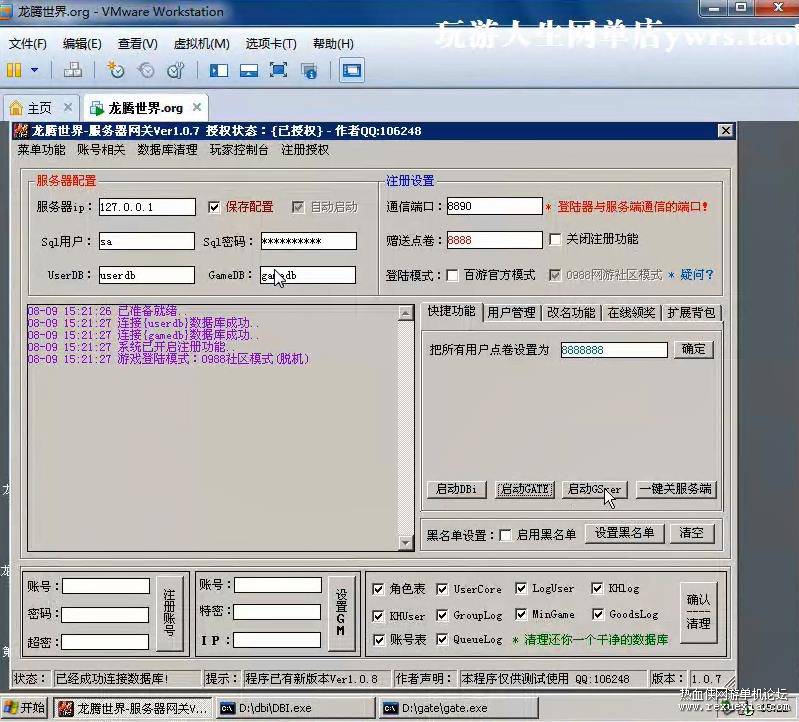
Task: Open the 虚拟机(M) menu
Action: point(201,44)
